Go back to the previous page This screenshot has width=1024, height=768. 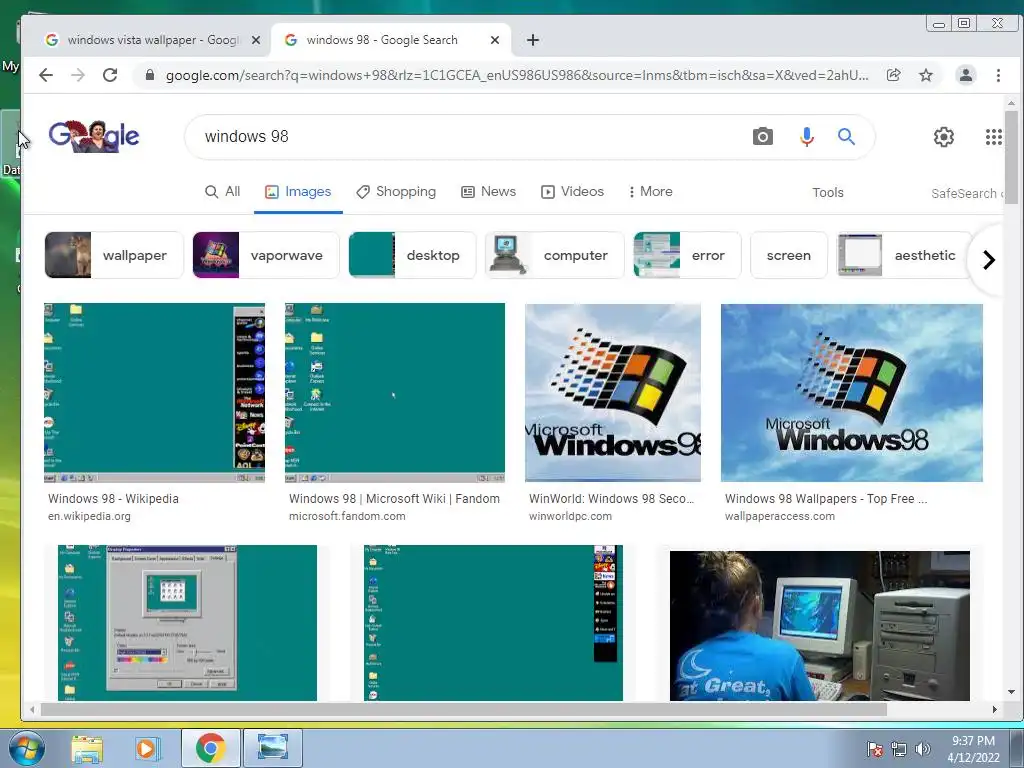tap(46, 75)
